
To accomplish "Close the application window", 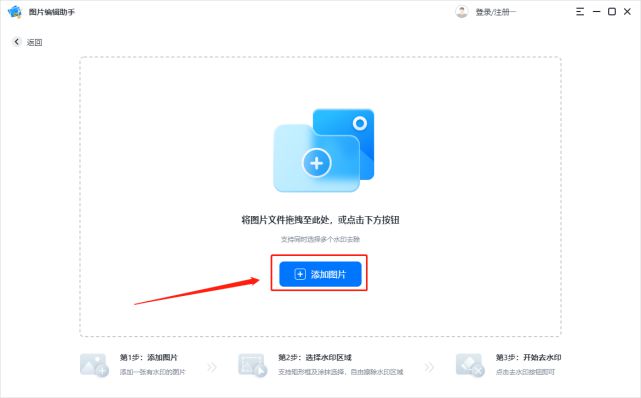I will (x=627, y=12).
